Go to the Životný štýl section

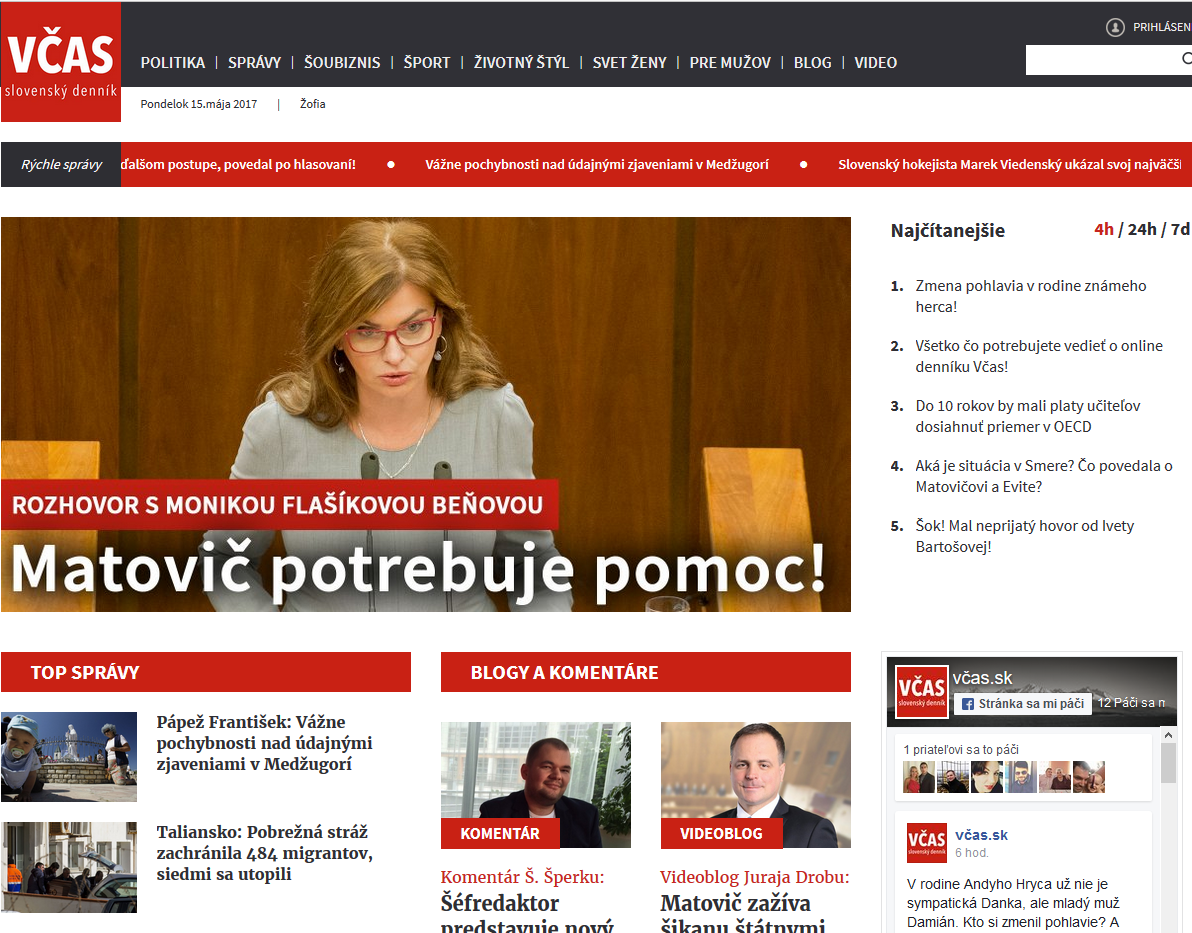pos(521,62)
